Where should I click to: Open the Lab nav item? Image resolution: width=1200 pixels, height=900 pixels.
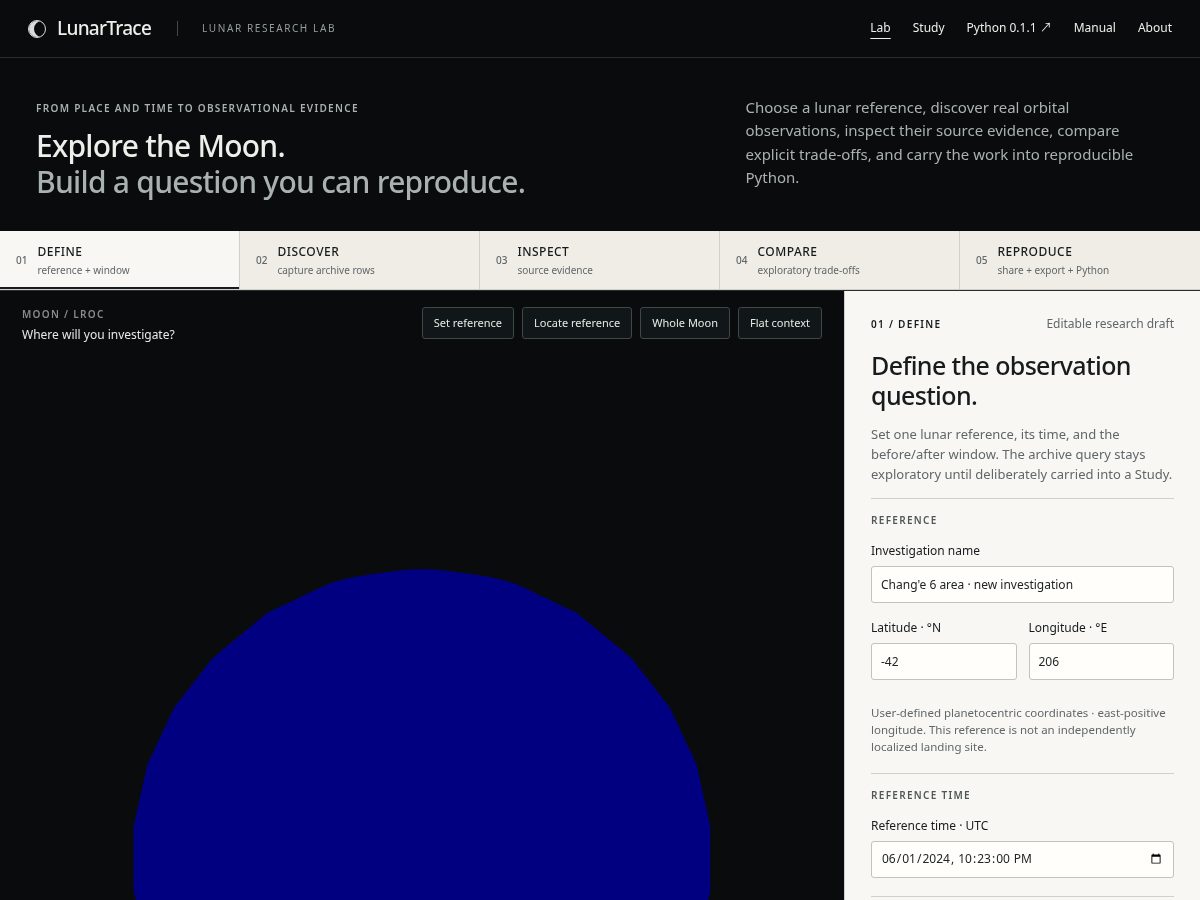880,28
